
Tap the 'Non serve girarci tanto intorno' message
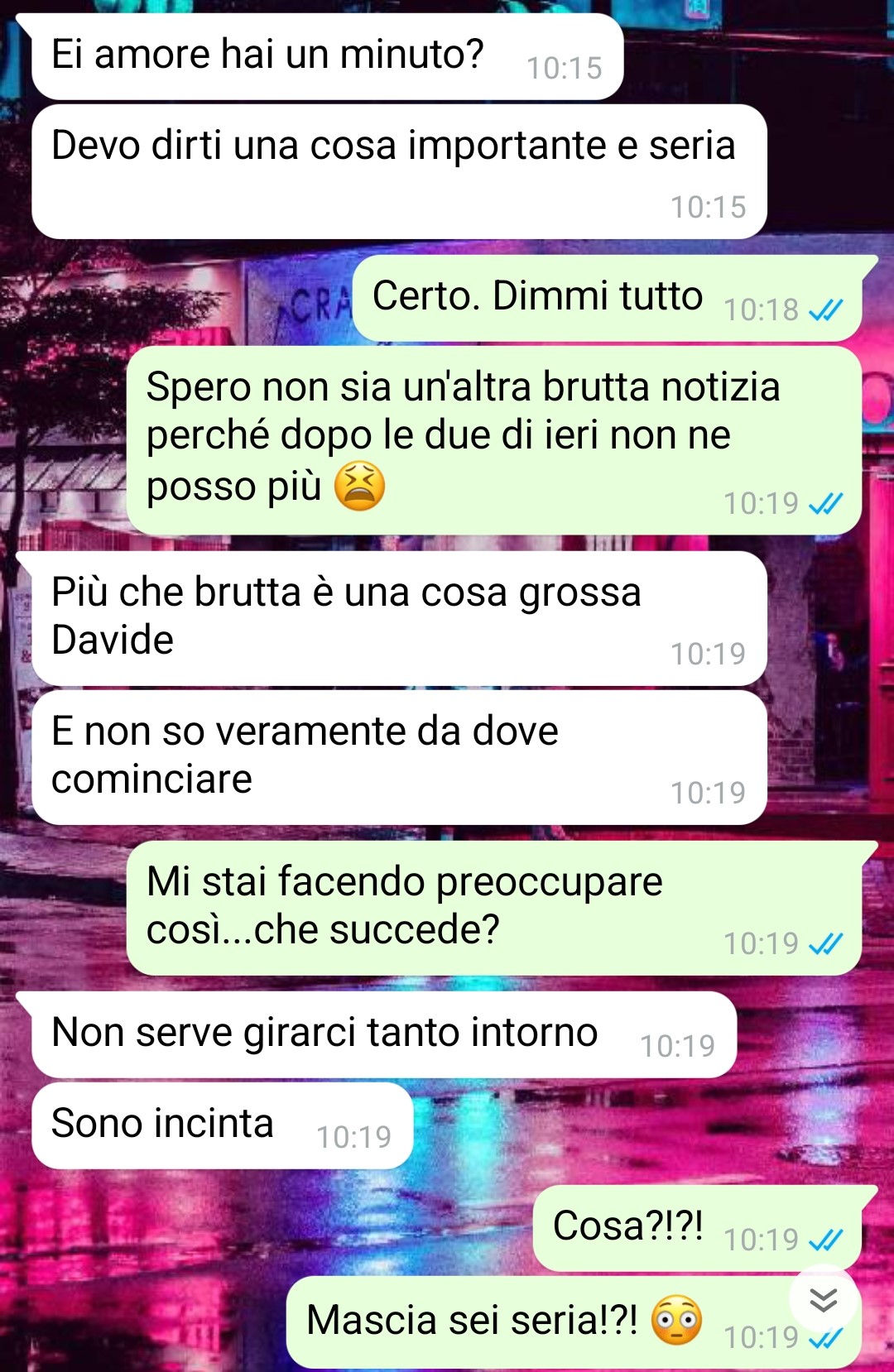click(x=384, y=1034)
